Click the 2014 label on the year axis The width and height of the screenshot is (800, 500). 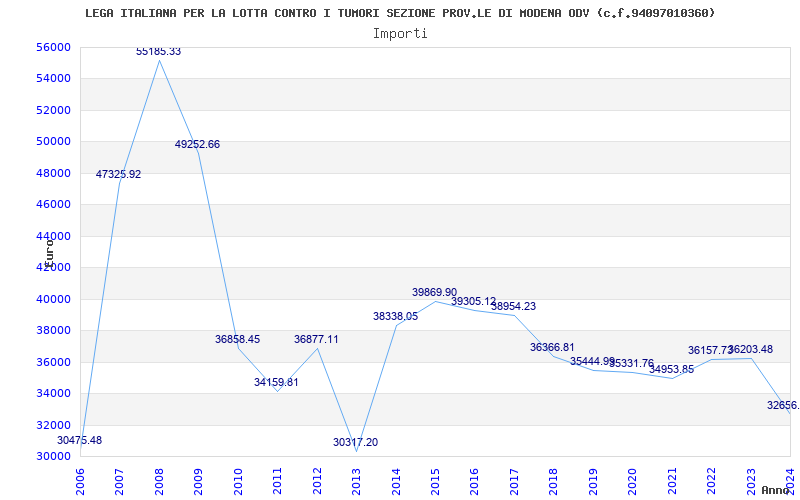pos(395,482)
